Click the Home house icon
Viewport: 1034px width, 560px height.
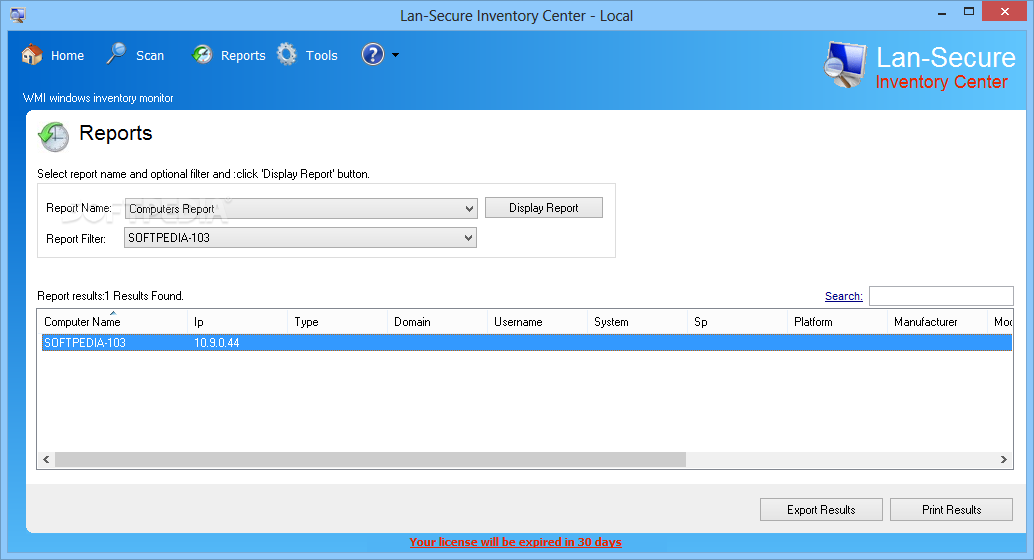(x=32, y=55)
